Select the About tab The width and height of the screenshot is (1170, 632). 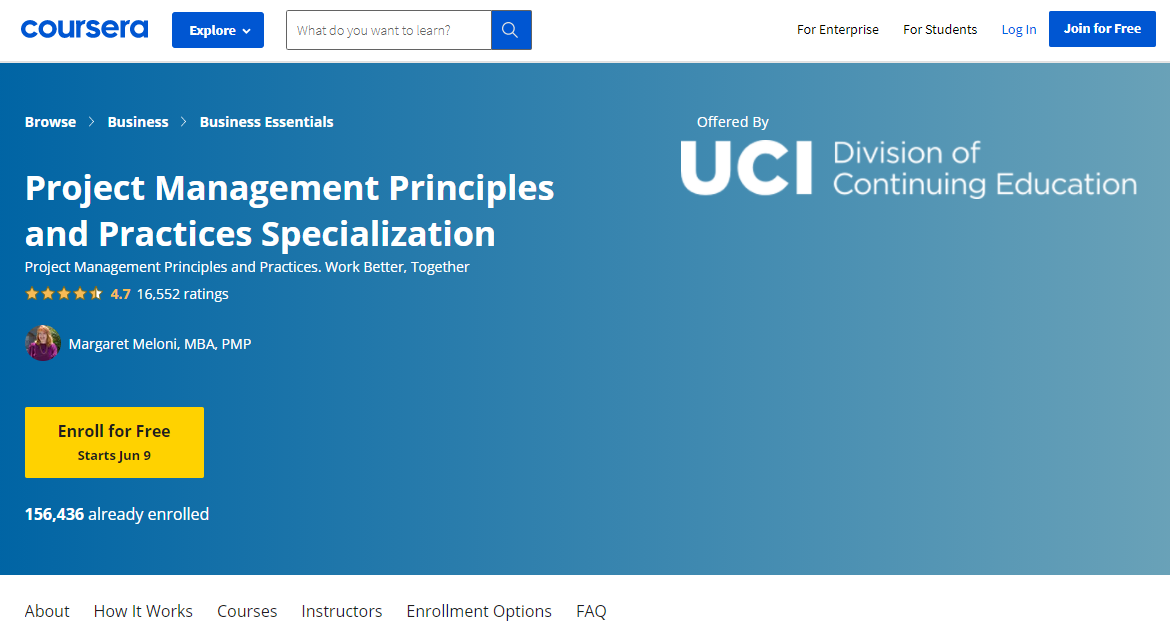click(x=47, y=611)
